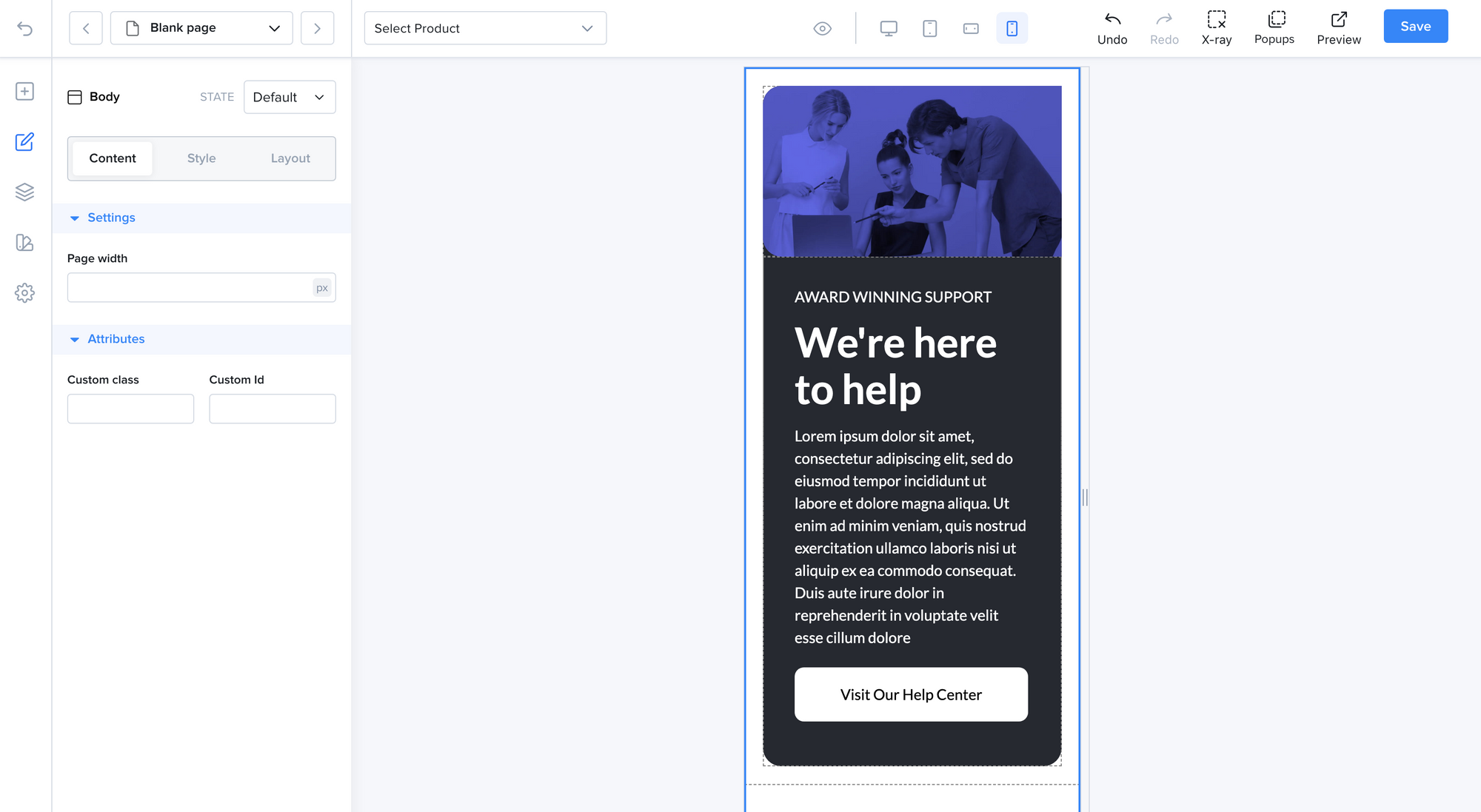Save the page
The width and height of the screenshot is (1481, 812).
click(1416, 27)
